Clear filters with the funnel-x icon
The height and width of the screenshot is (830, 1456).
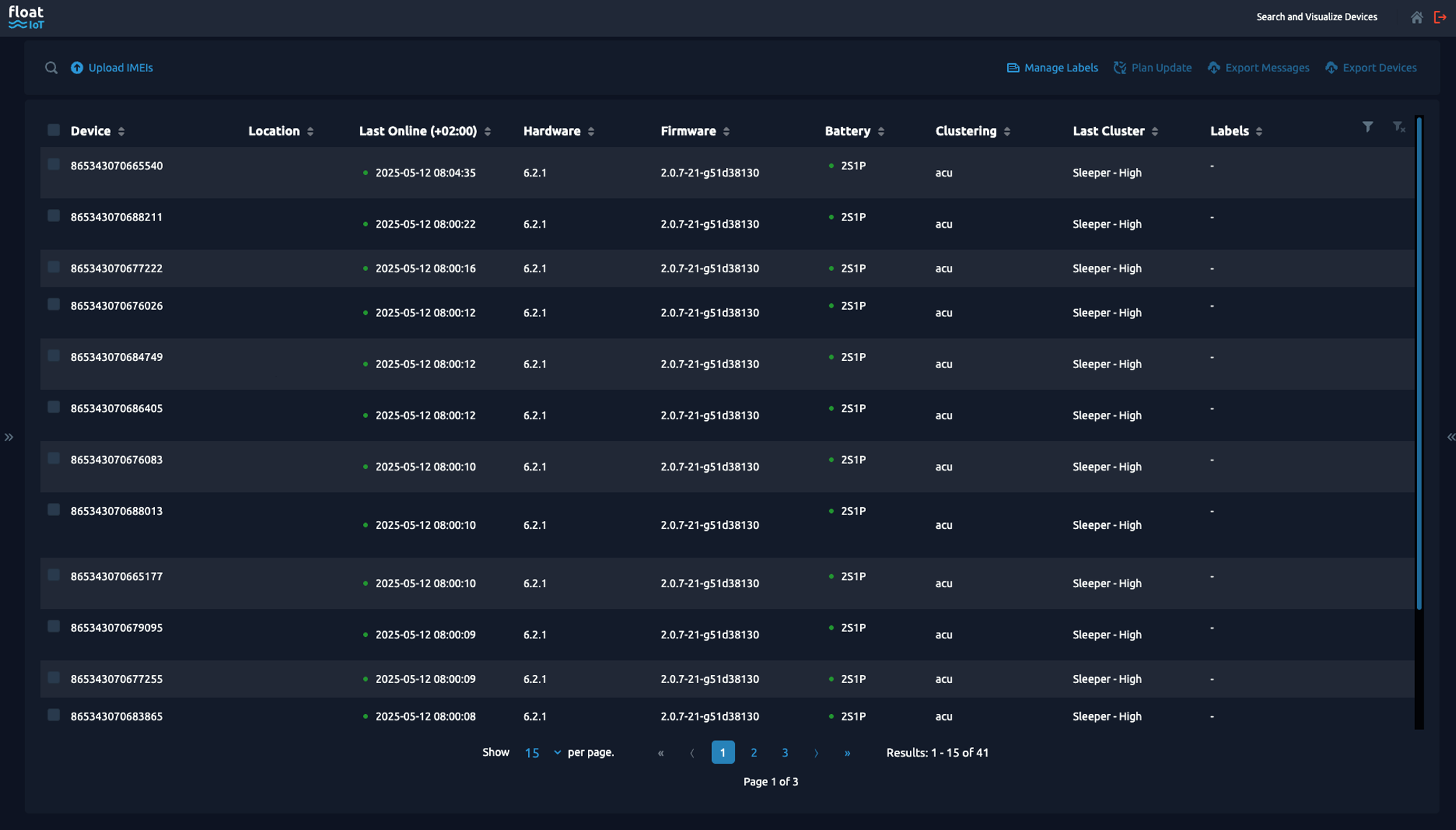click(1399, 127)
